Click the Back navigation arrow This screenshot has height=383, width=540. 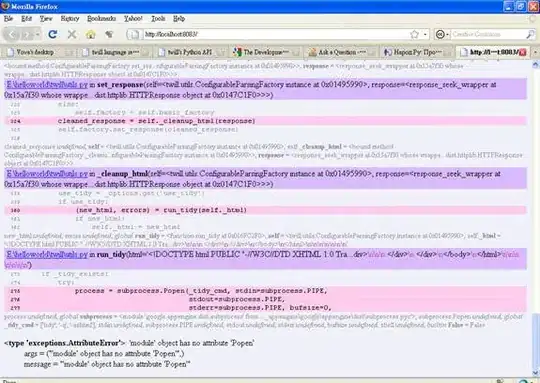[x=12, y=34]
